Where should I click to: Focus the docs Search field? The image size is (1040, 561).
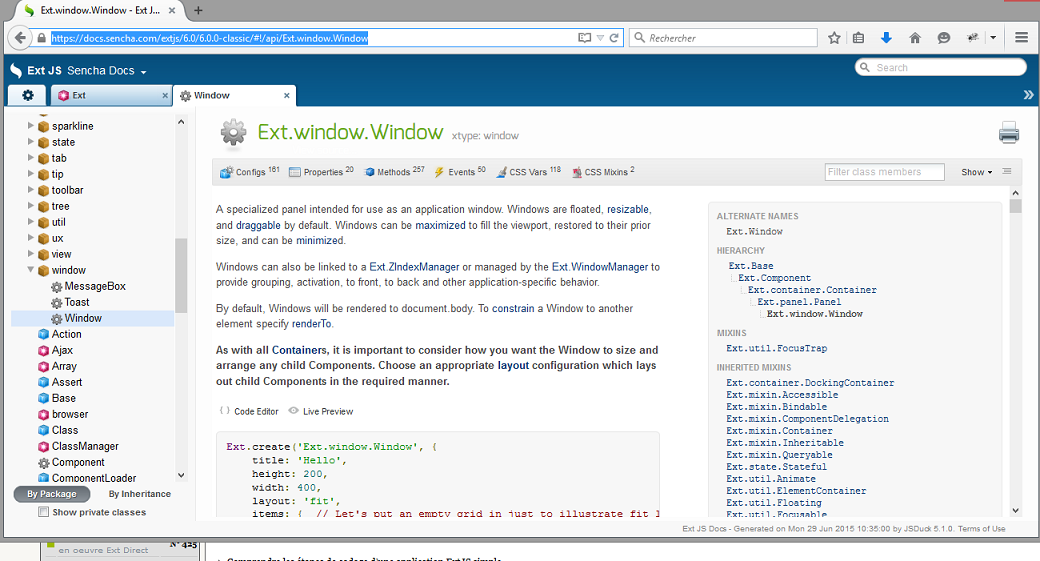(941, 67)
